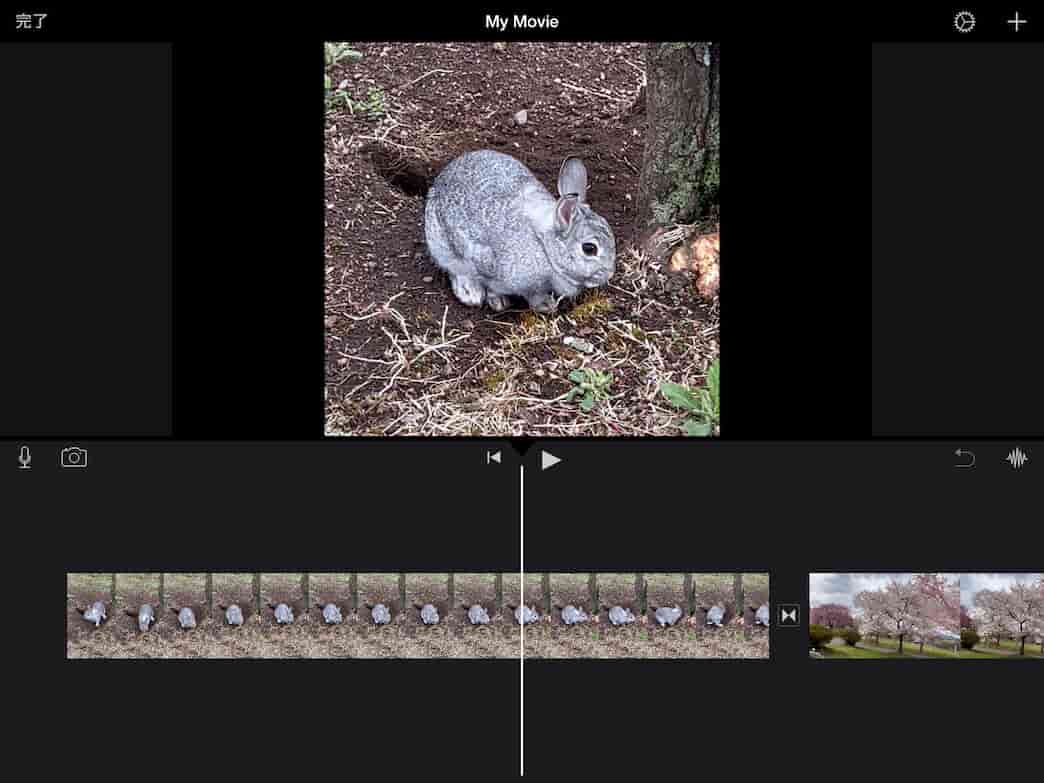Image resolution: width=1044 pixels, height=783 pixels.
Task: Tap the rabbit preview in the viewer
Action: click(521, 239)
